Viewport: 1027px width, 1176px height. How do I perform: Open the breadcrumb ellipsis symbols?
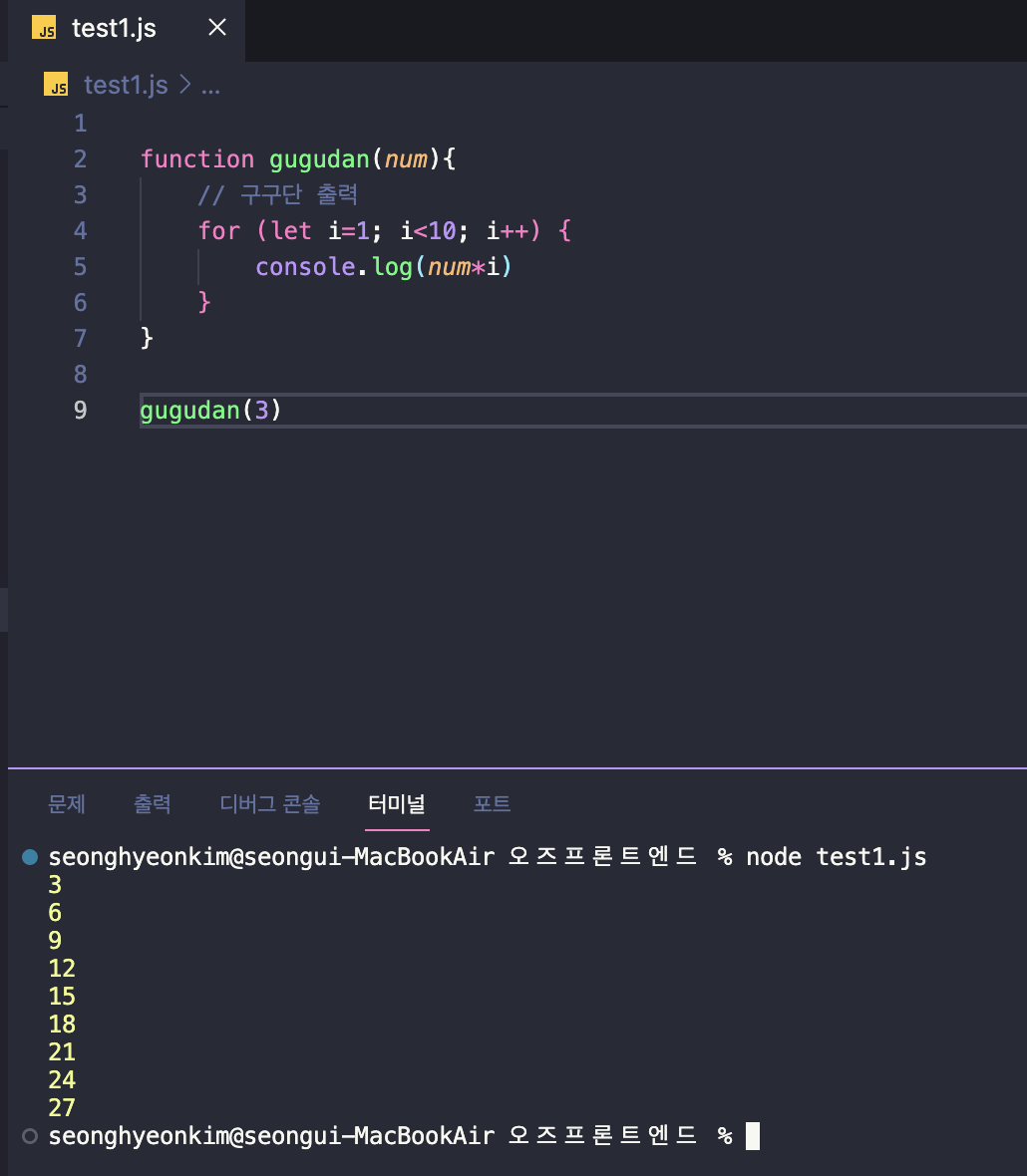coord(210,90)
